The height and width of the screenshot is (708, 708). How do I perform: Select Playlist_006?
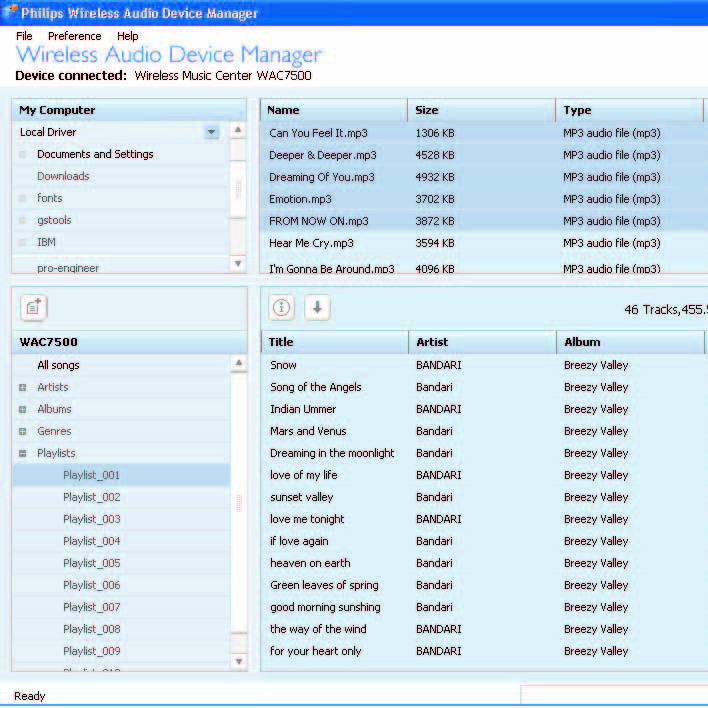coord(92,585)
